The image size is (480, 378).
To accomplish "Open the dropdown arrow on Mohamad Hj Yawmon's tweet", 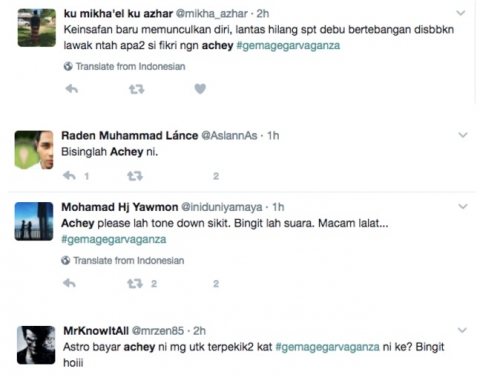I will pyautogui.click(x=463, y=207).
